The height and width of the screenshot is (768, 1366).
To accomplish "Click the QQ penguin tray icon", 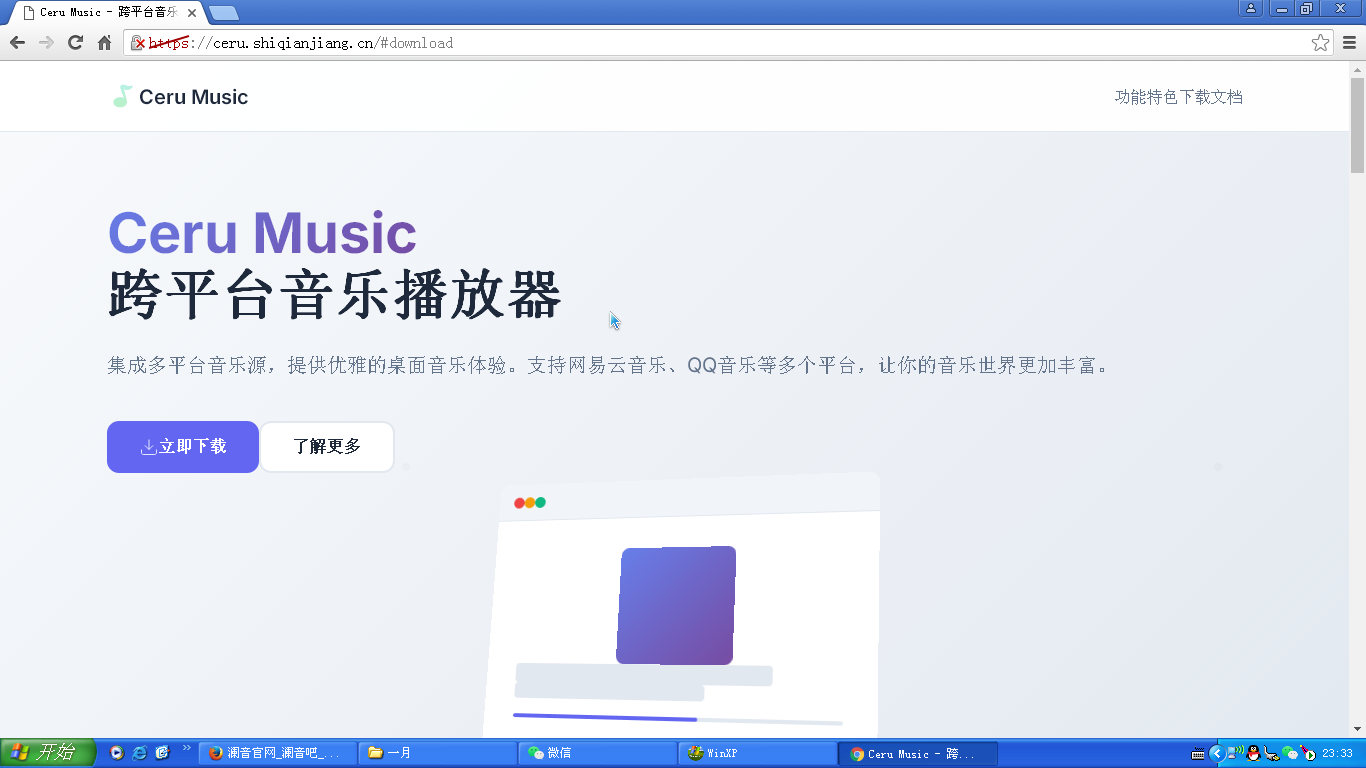I will (1254, 753).
